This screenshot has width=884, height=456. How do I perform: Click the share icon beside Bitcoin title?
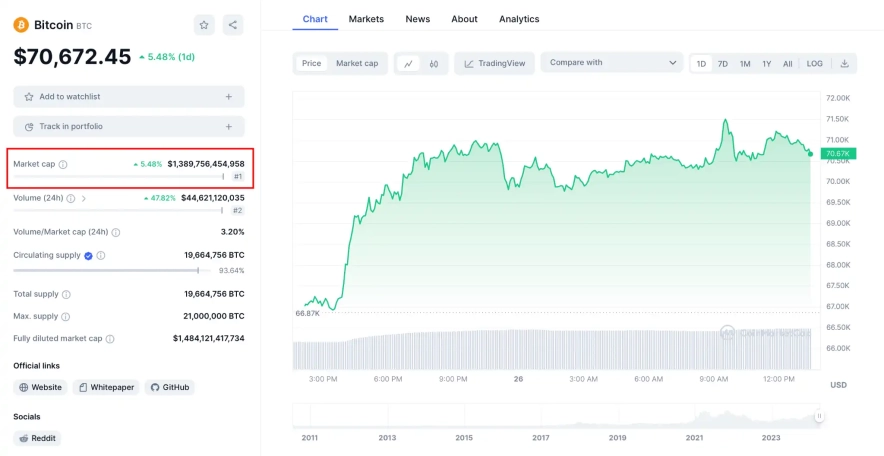click(232, 25)
